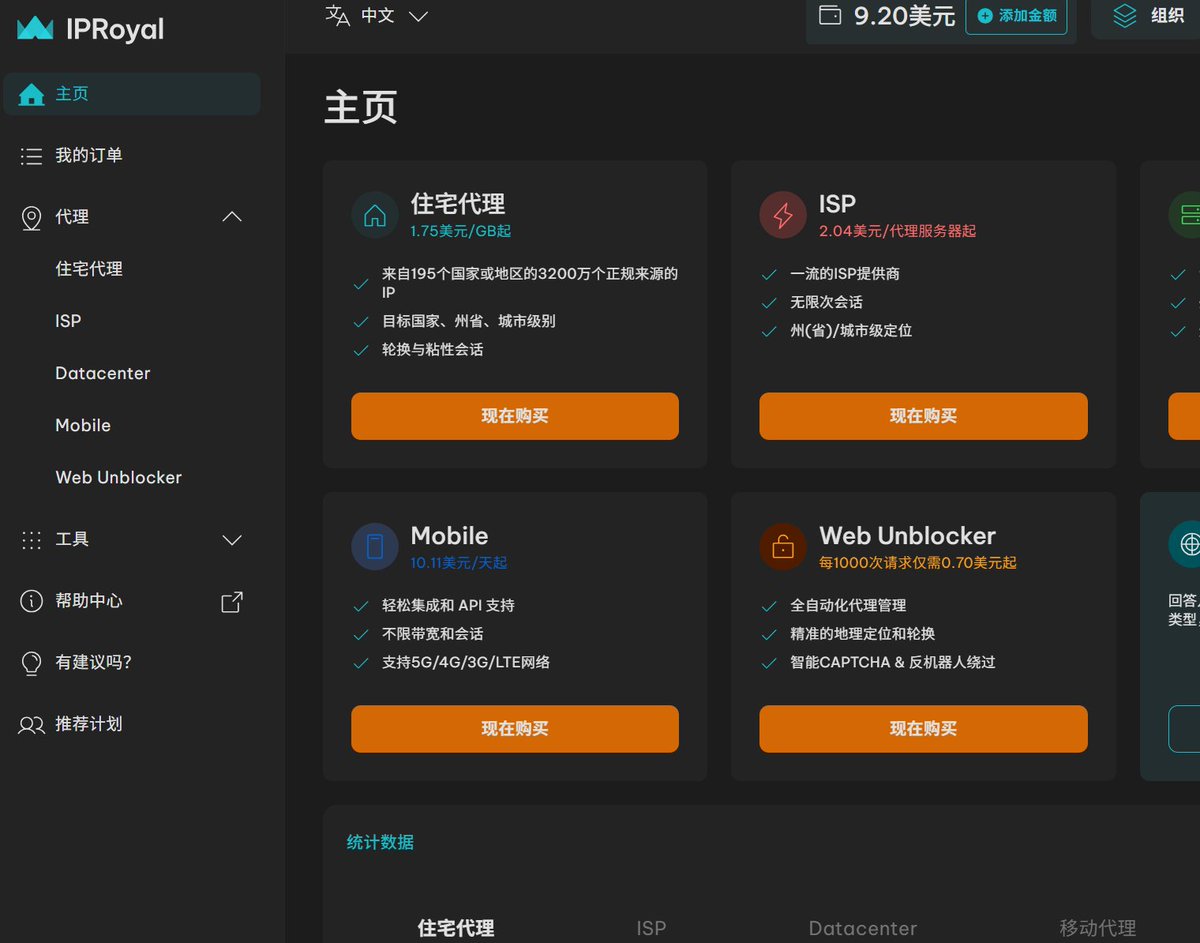
Task: Click the red lightning icon on ISP card
Action: [783, 216]
